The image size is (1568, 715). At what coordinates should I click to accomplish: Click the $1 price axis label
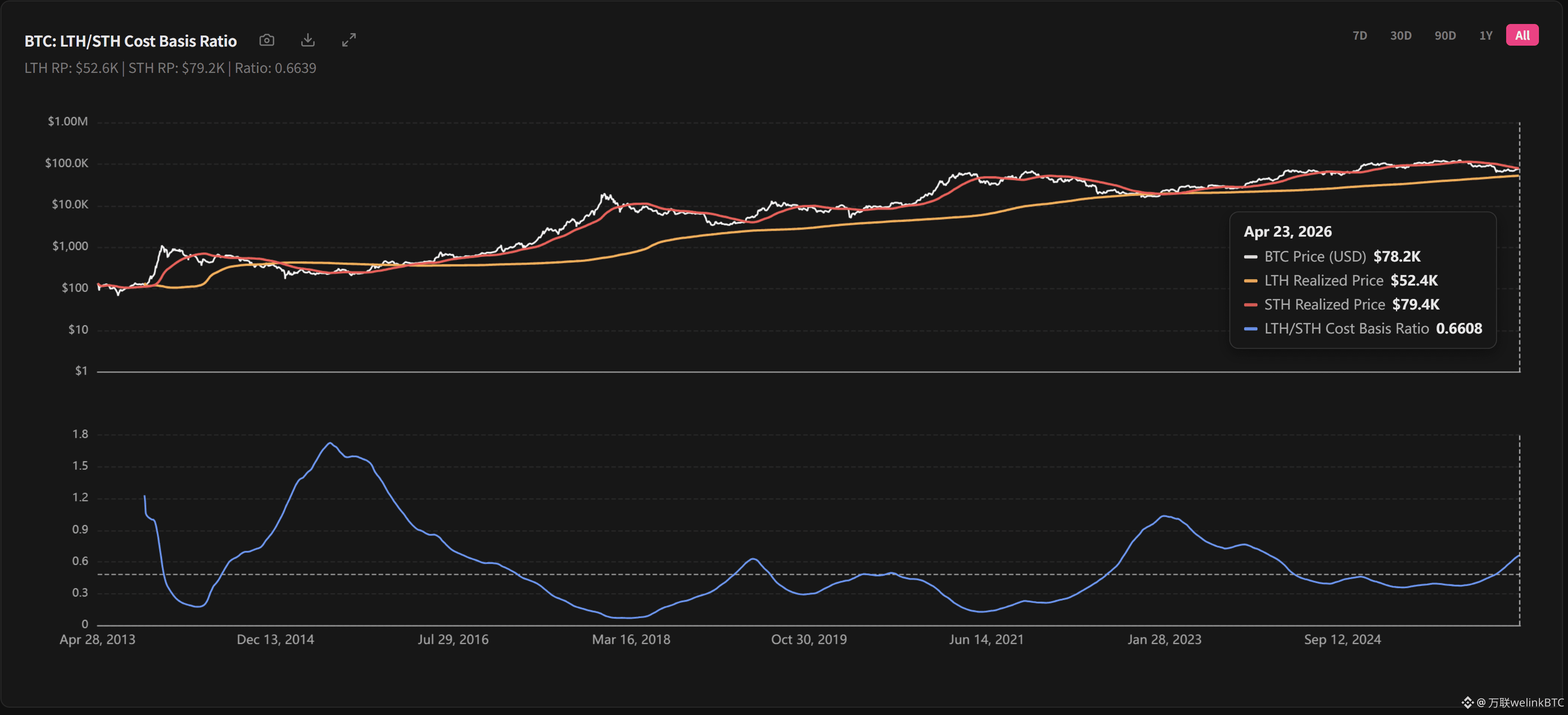coord(82,370)
